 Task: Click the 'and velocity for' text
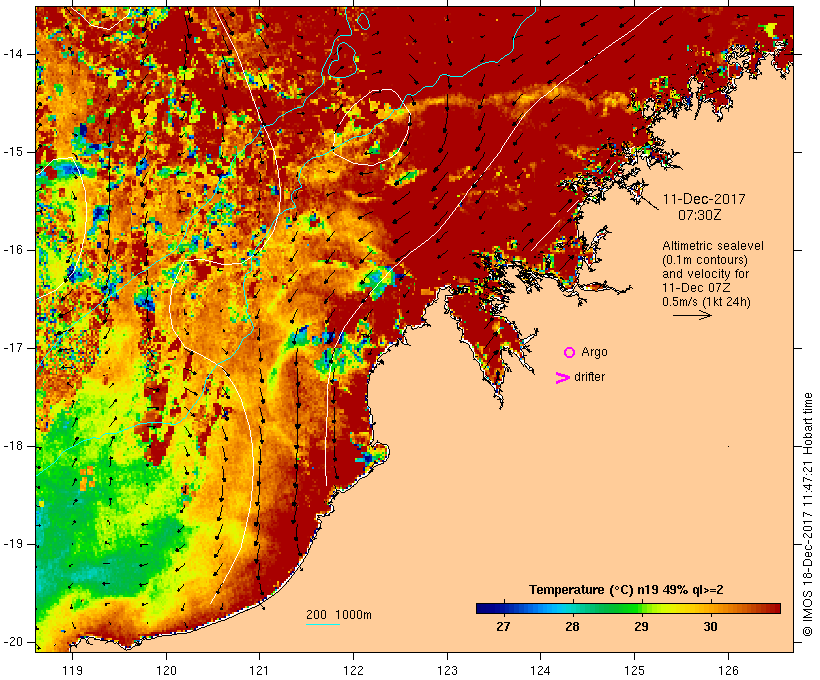[705, 274]
